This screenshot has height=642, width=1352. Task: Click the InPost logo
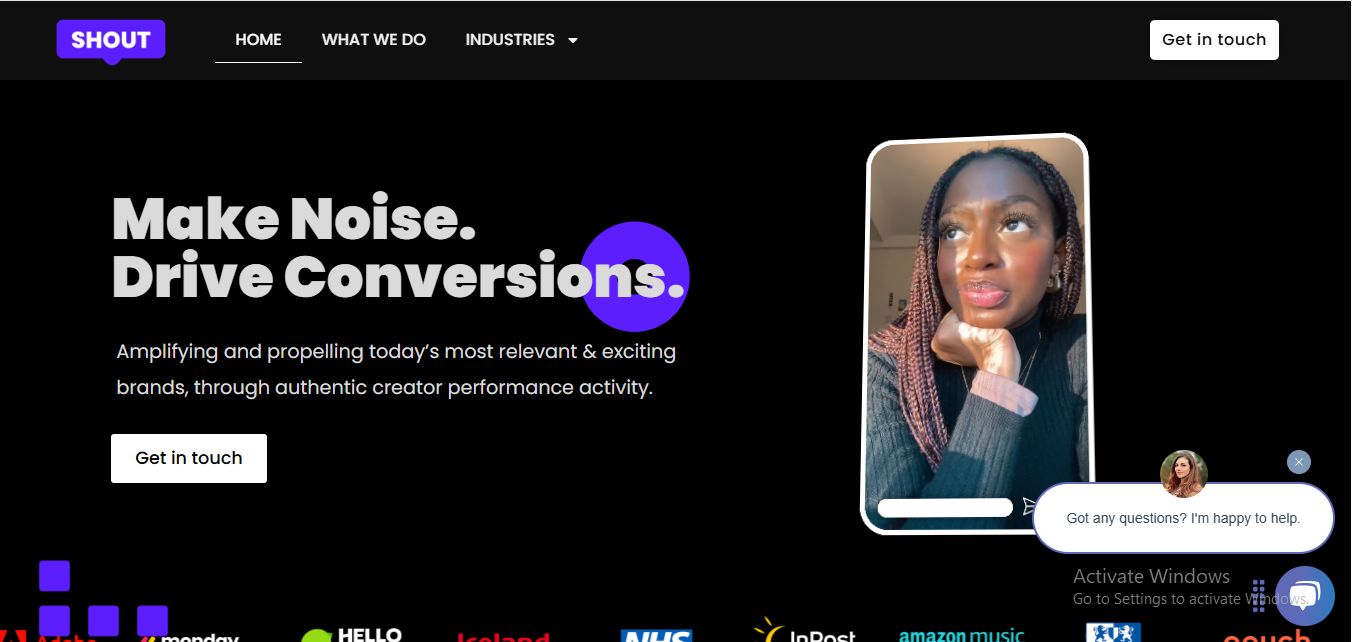(x=805, y=631)
